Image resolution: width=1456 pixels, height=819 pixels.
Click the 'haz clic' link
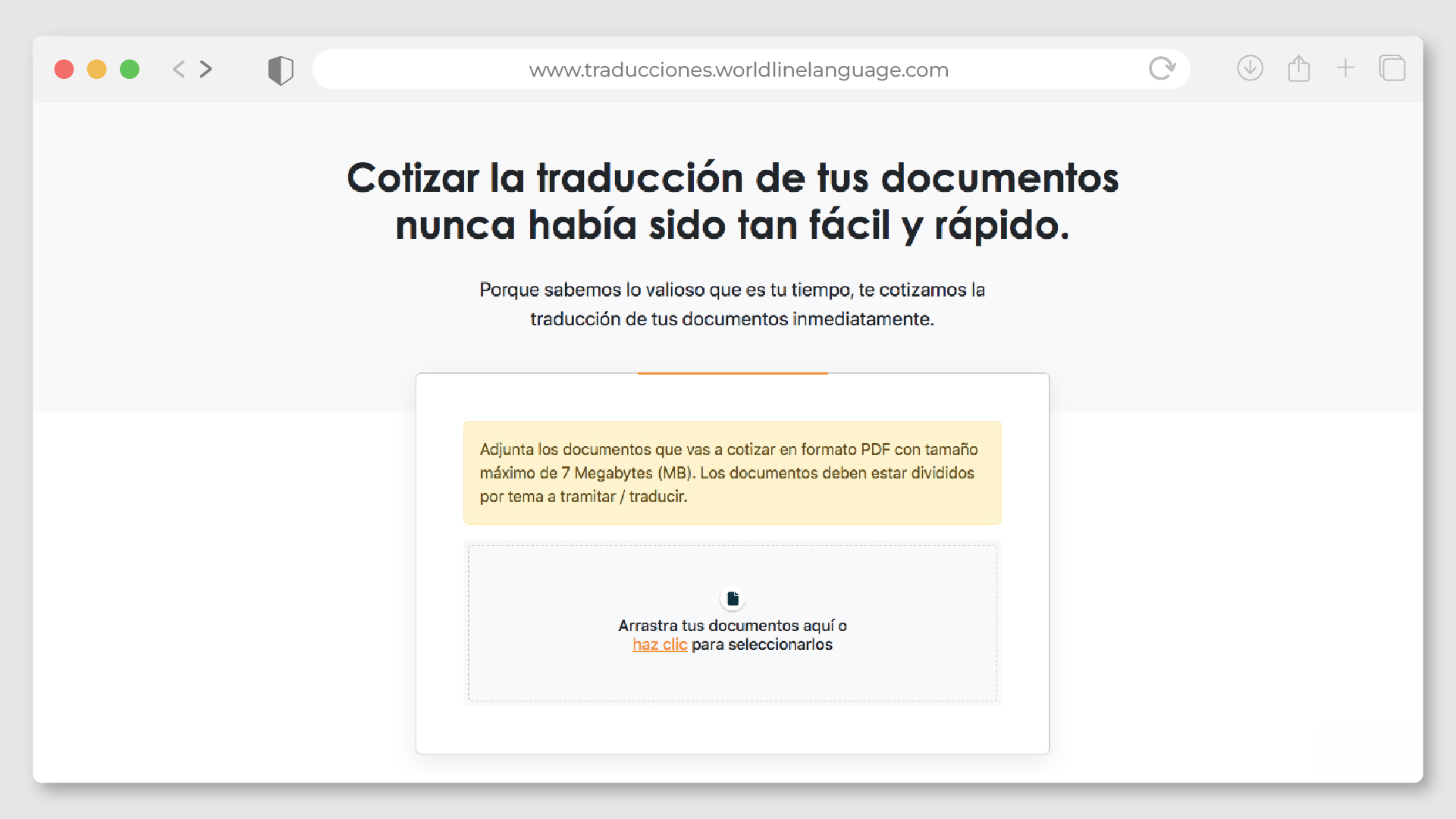tap(660, 645)
